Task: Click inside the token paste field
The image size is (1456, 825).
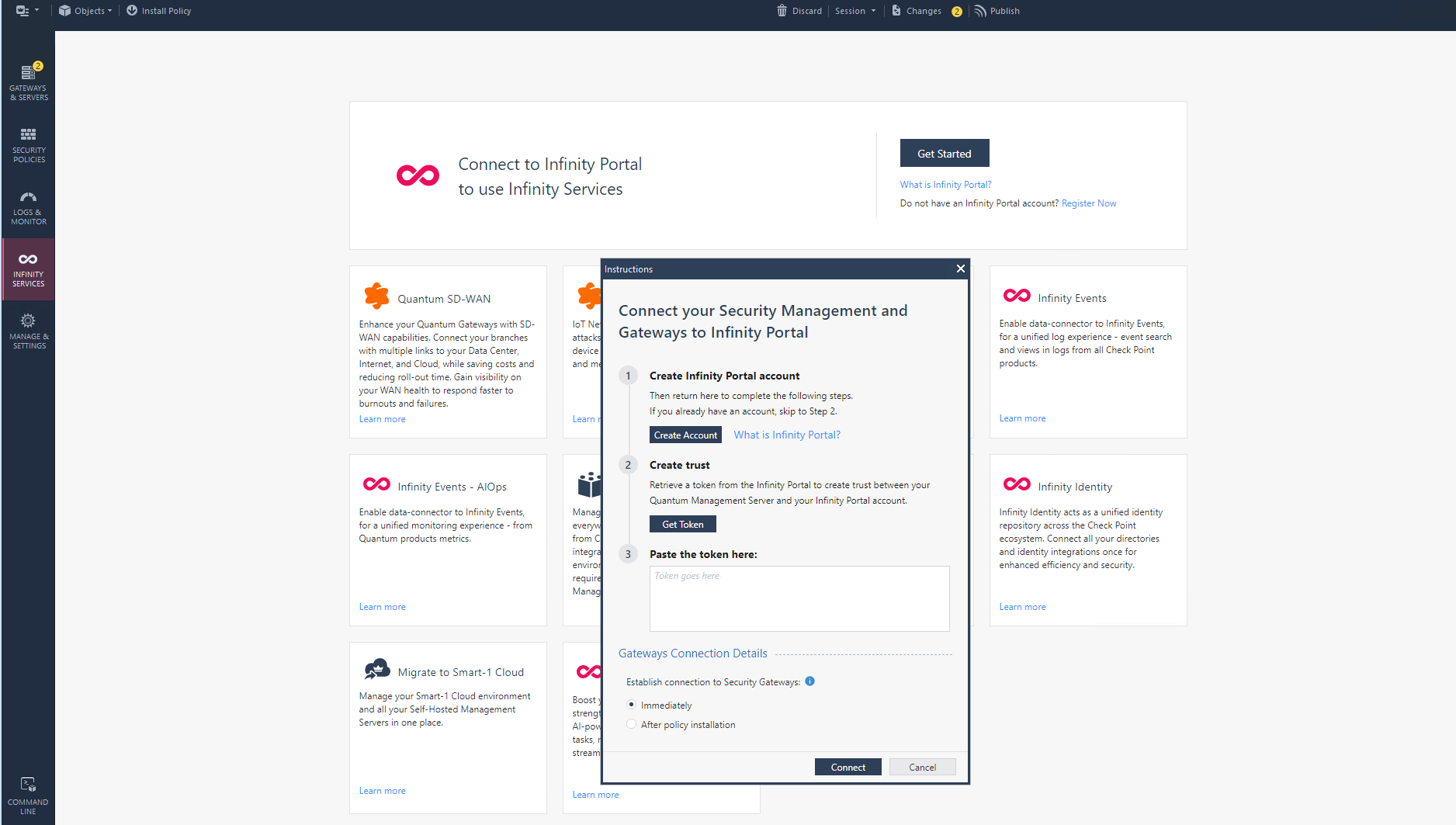Action: 799,598
